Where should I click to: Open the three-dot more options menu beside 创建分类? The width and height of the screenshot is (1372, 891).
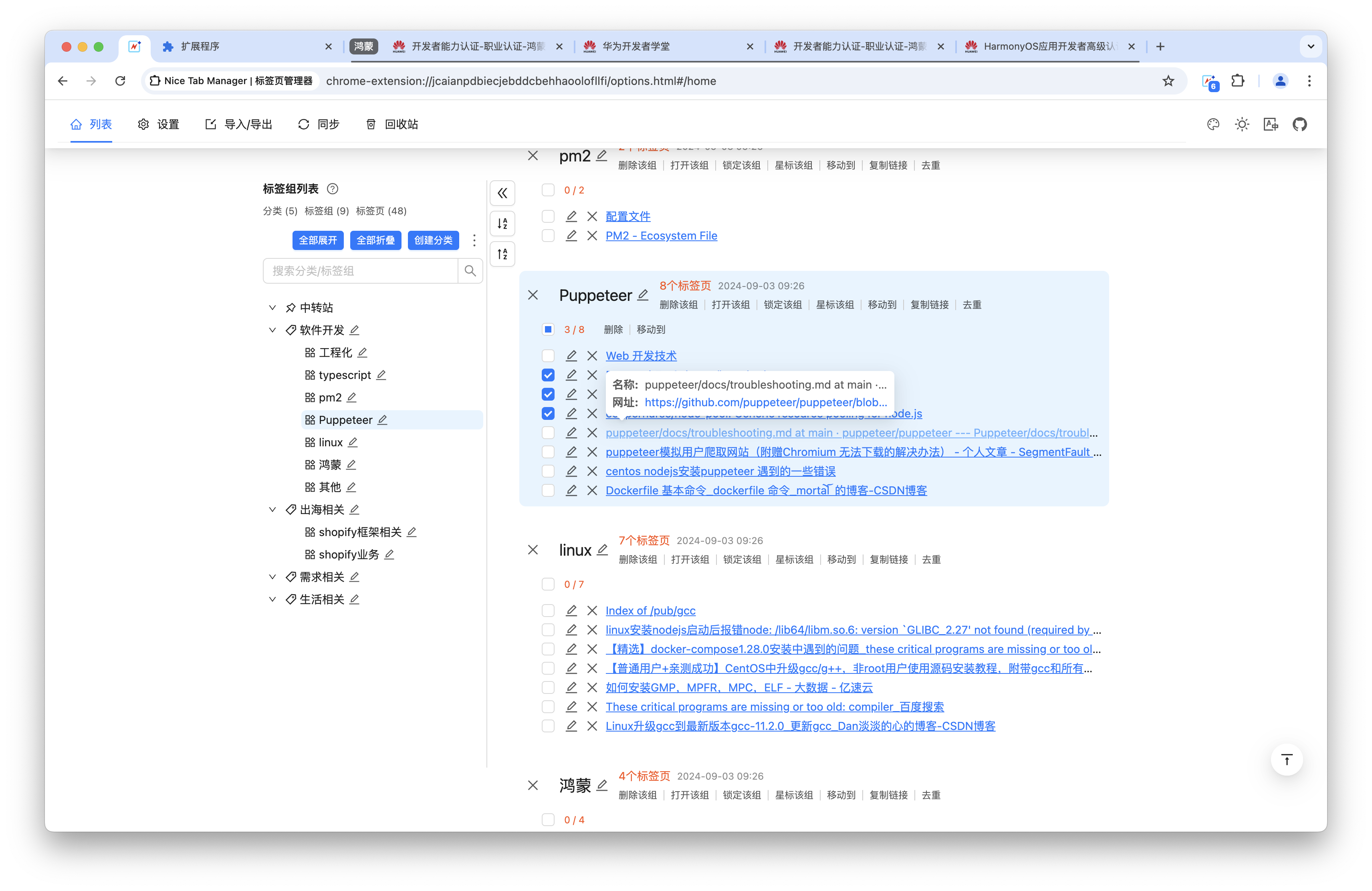coord(474,240)
